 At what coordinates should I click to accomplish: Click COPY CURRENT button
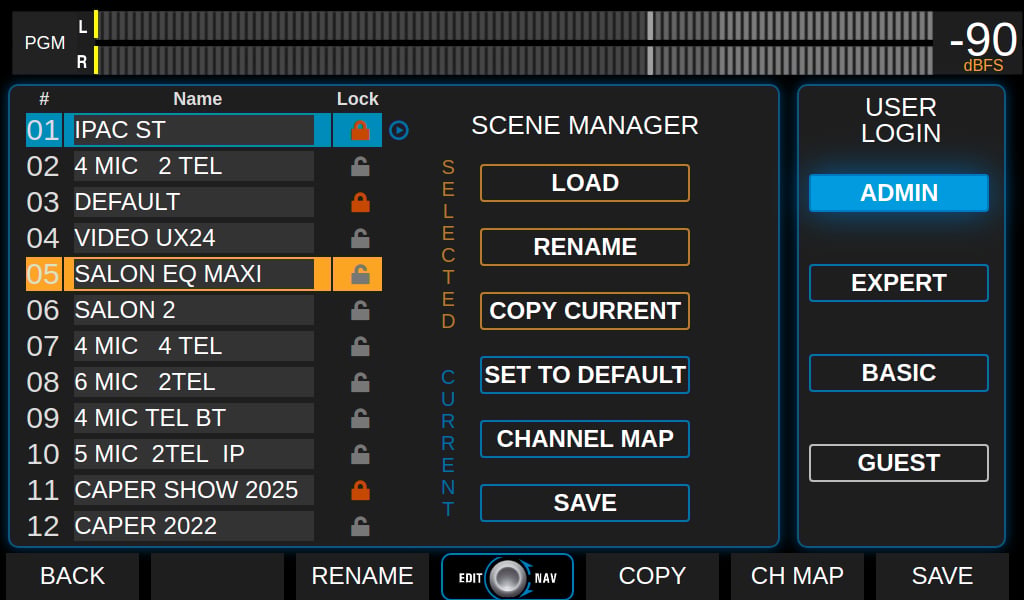[x=584, y=311]
